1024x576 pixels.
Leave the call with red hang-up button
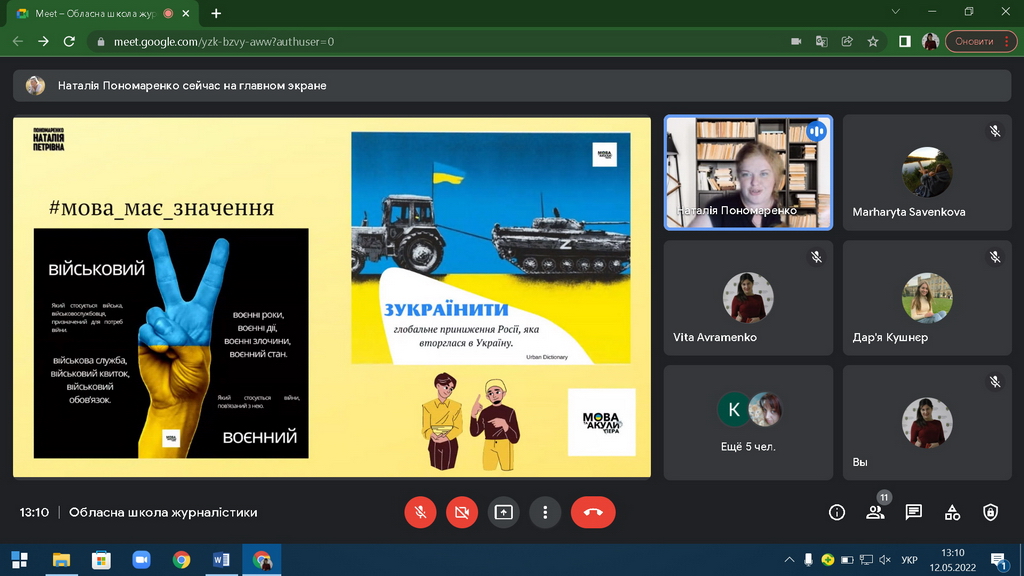pos(593,513)
